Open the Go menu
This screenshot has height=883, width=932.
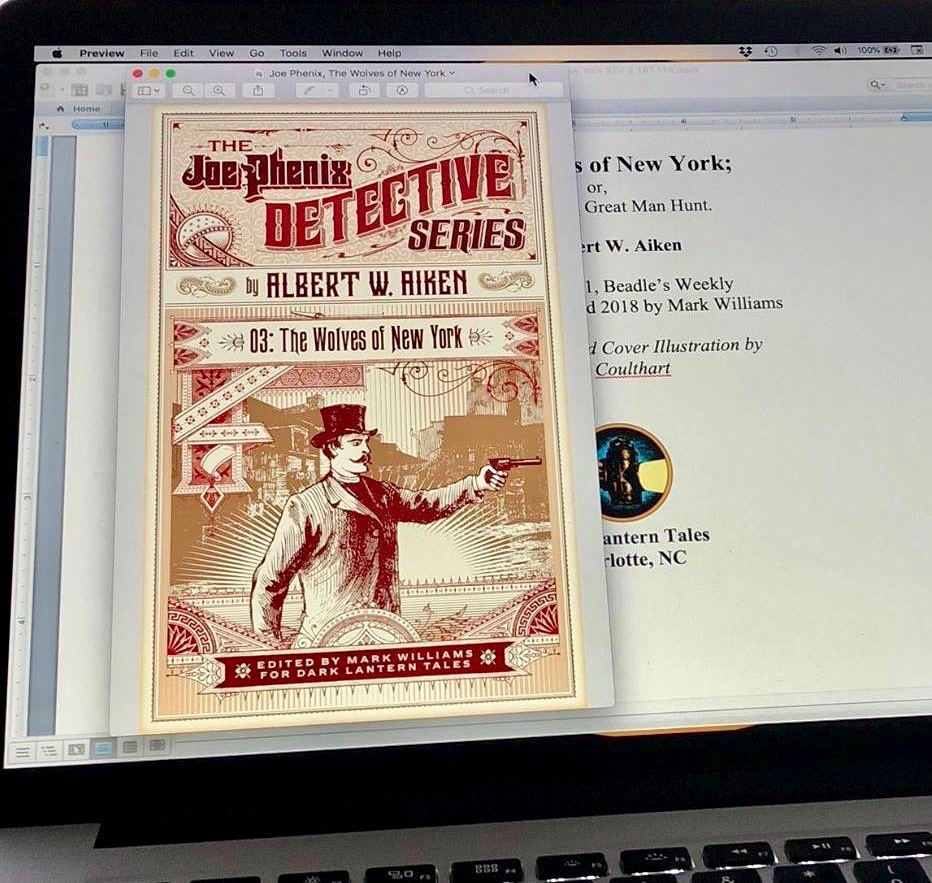click(257, 53)
